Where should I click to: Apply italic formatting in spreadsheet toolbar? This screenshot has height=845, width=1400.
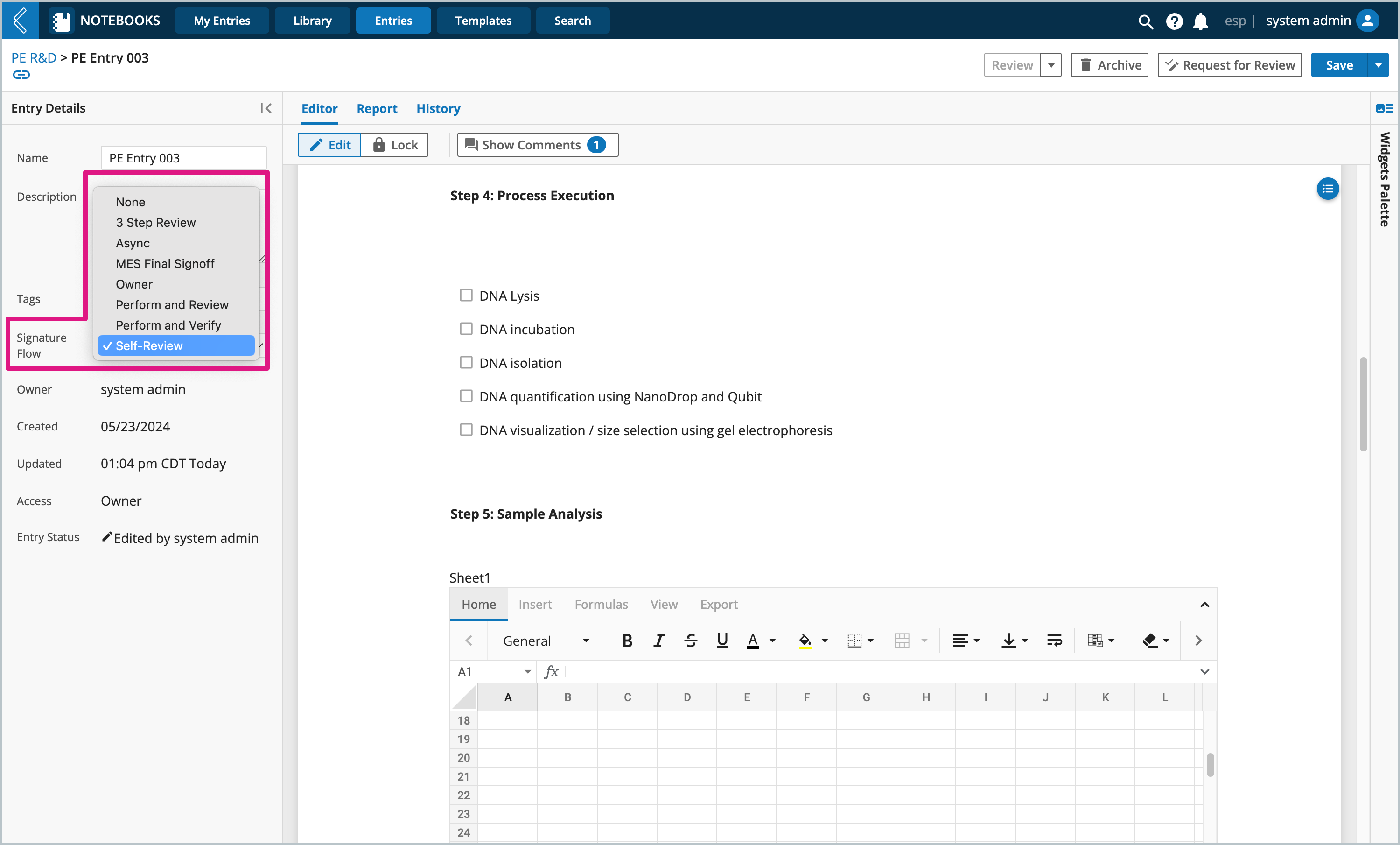point(658,641)
